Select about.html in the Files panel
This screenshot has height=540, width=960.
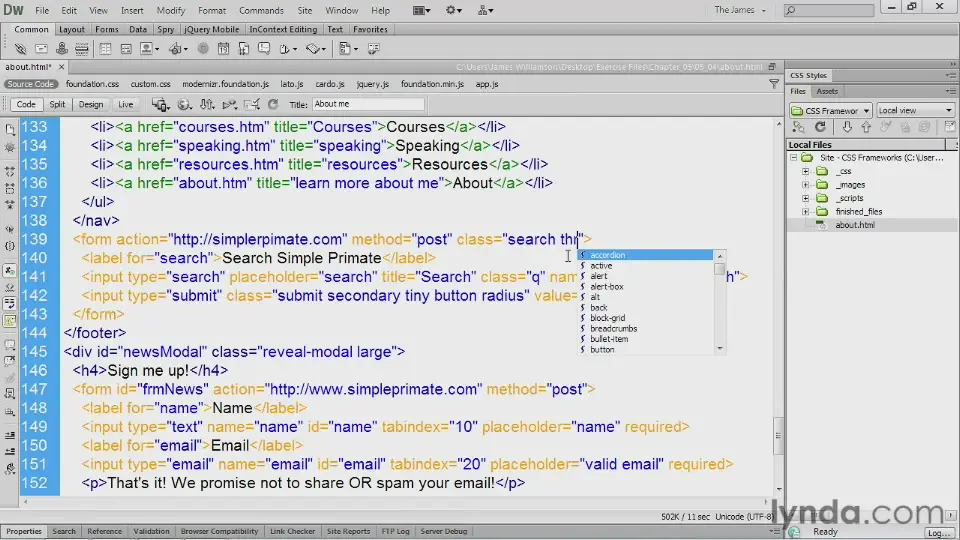[x=854, y=225]
